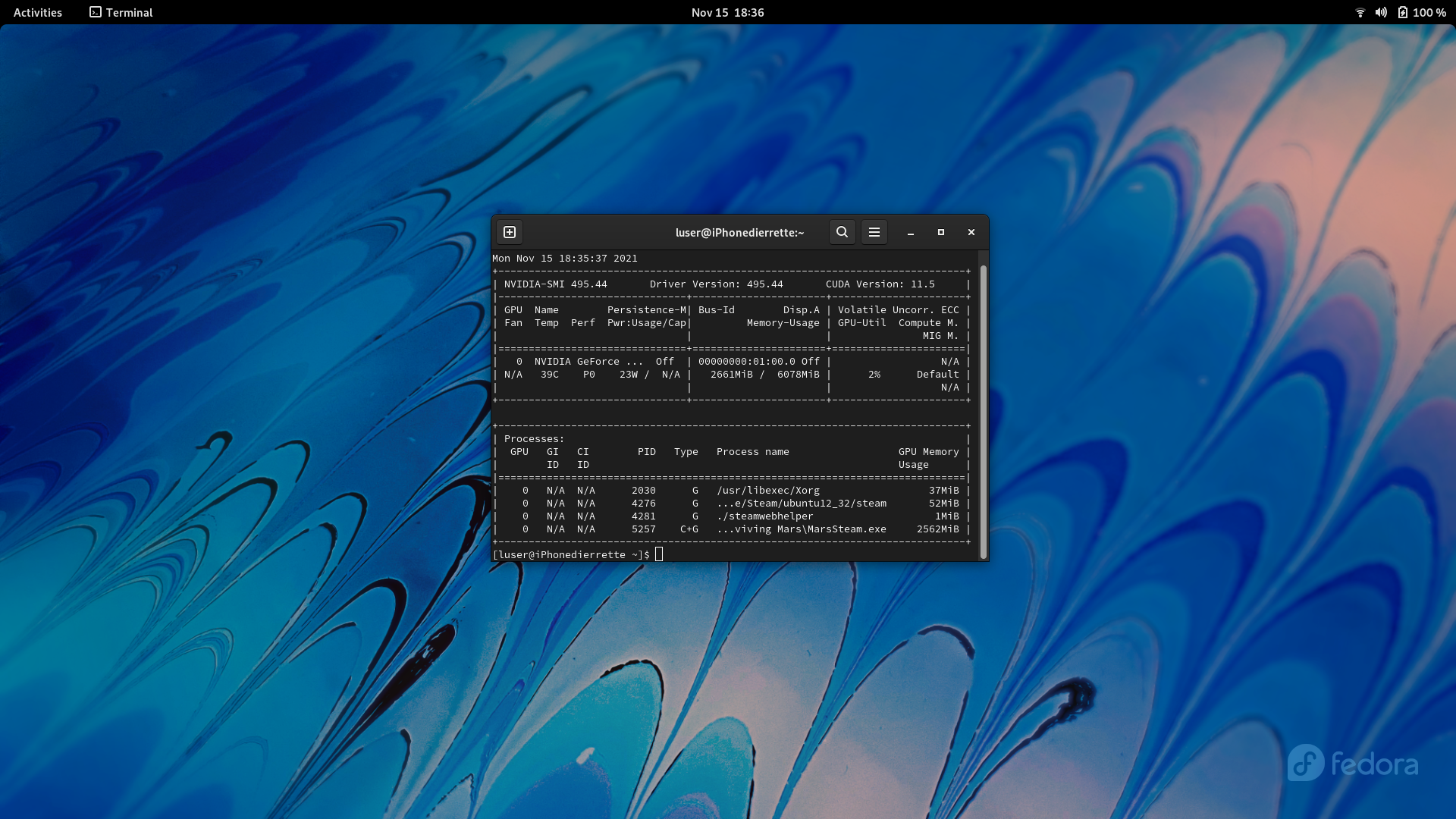Open the Terminal app menu in top bar
The width and height of the screenshot is (1456, 819).
(121, 12)
